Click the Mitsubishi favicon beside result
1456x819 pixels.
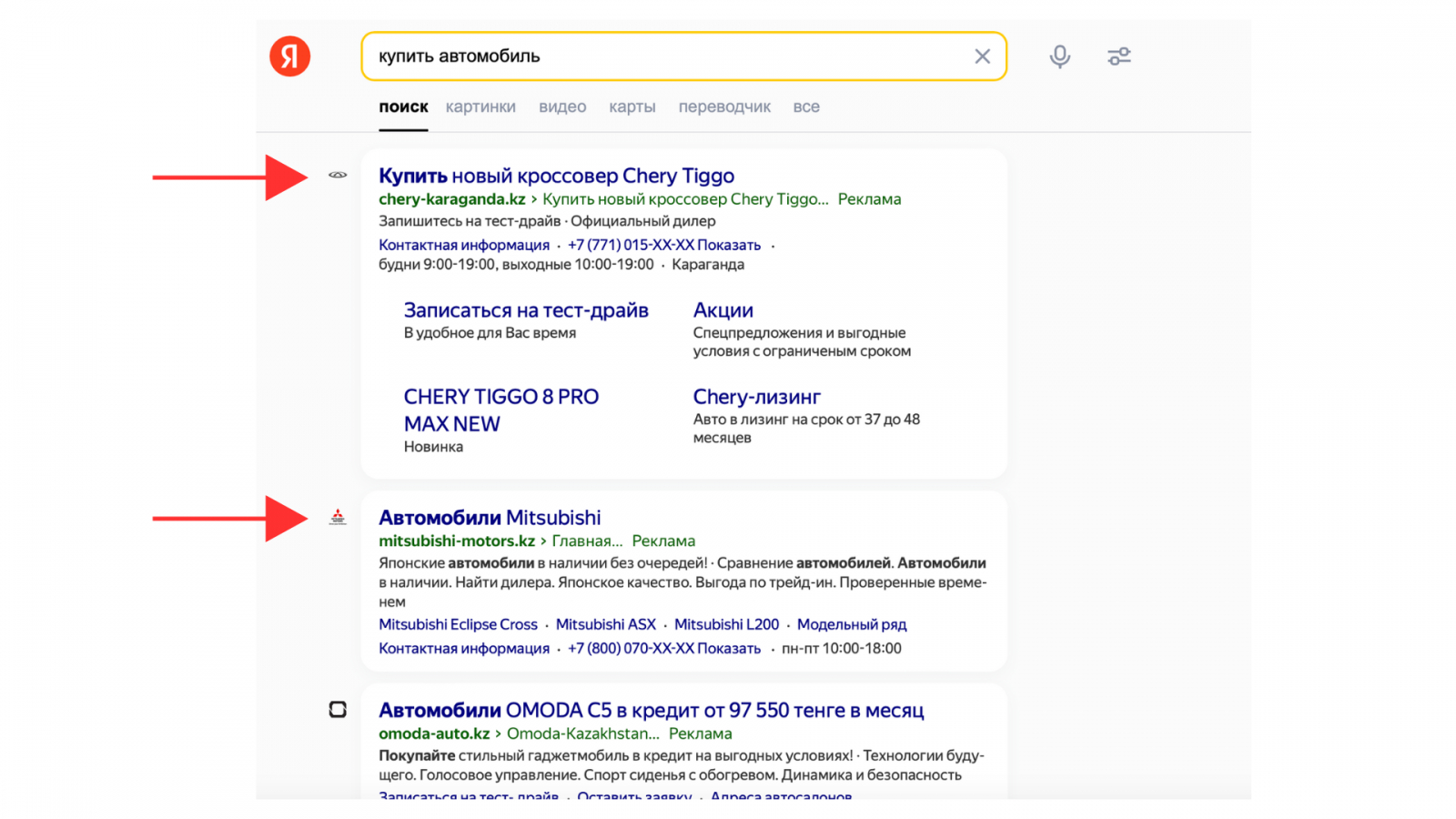pyautogui.click(x=338, y=517)
